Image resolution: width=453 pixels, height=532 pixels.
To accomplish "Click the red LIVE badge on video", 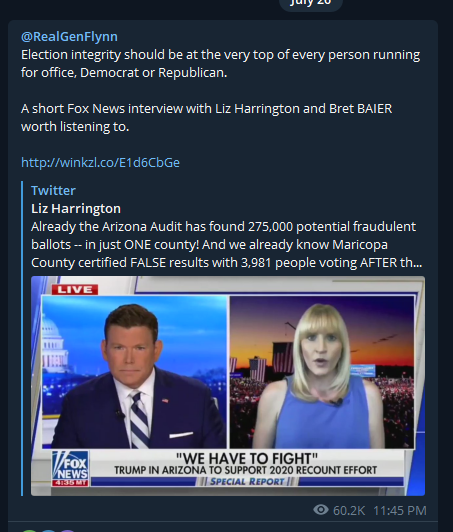I will (x=75, y=289).
